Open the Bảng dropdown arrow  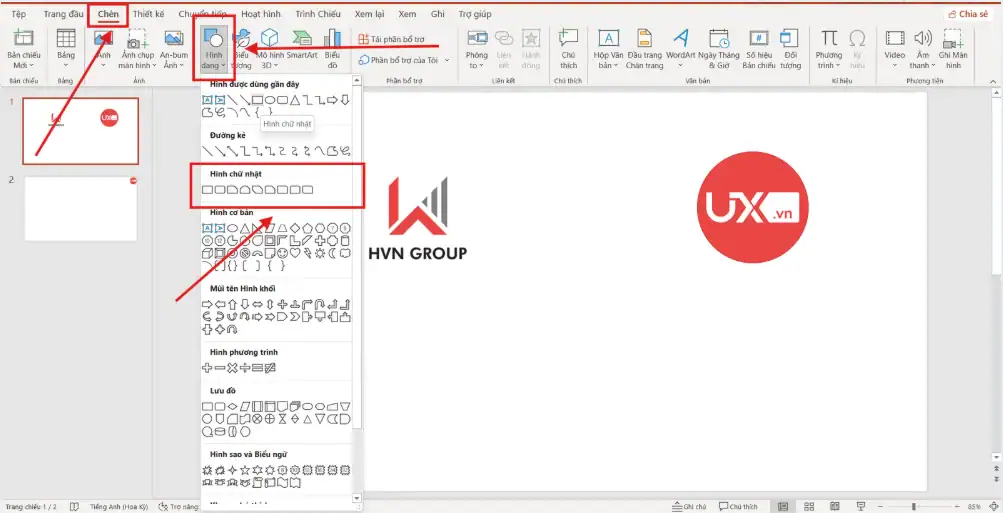click(x=66, y=65)
